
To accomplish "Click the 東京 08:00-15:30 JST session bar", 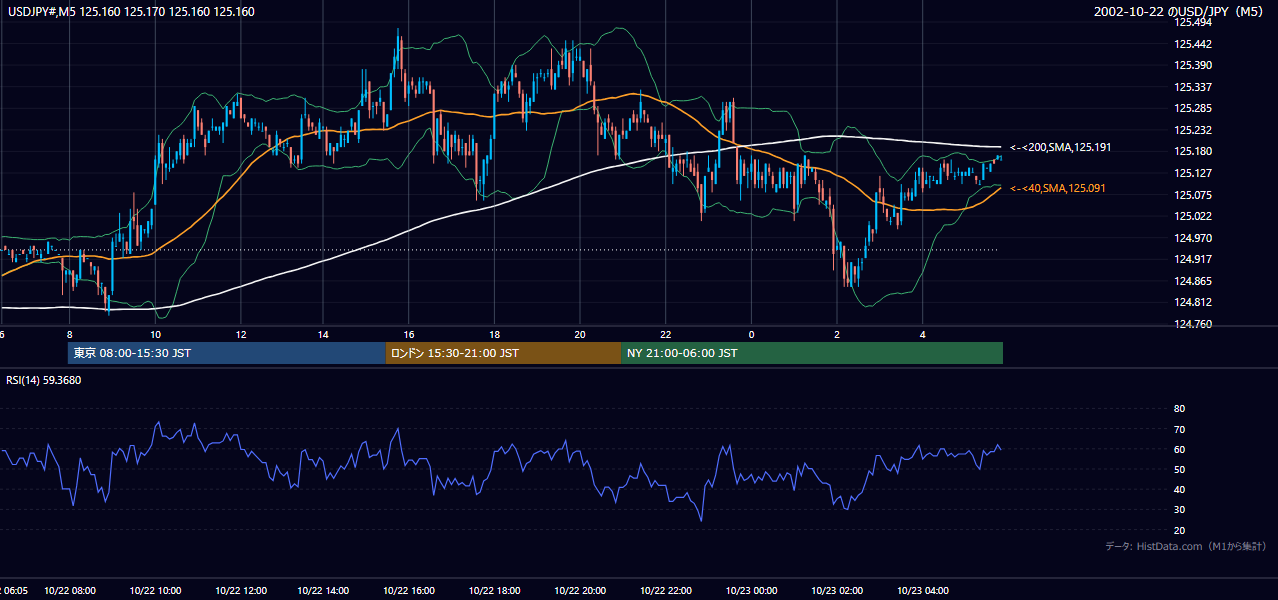I will click(227, 353).
